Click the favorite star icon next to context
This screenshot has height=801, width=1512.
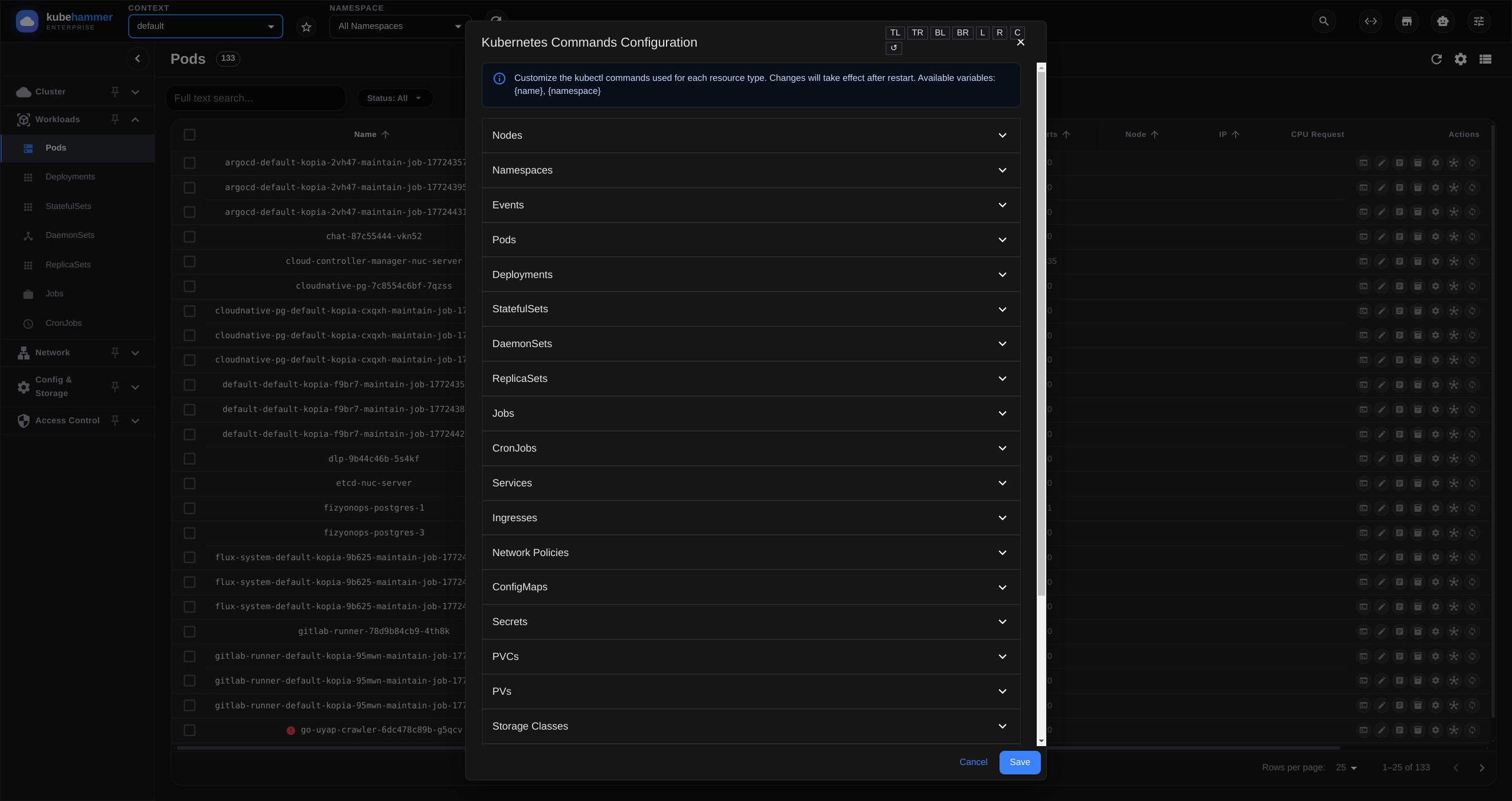[306, 27]
